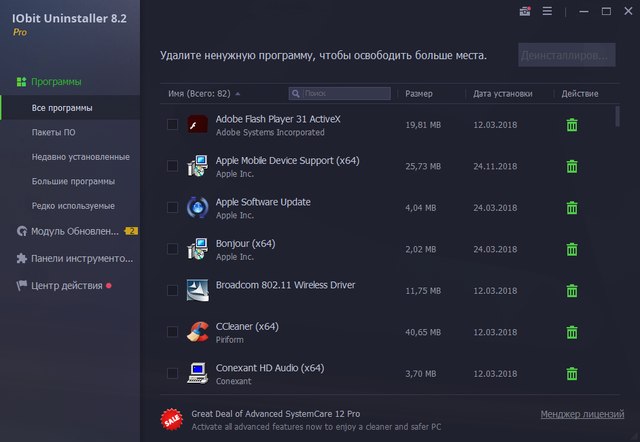Screen dimensions: 640x442
Task: Open the Пакеты ПО category
Action: pyautogui.click(x=53, y=132)
